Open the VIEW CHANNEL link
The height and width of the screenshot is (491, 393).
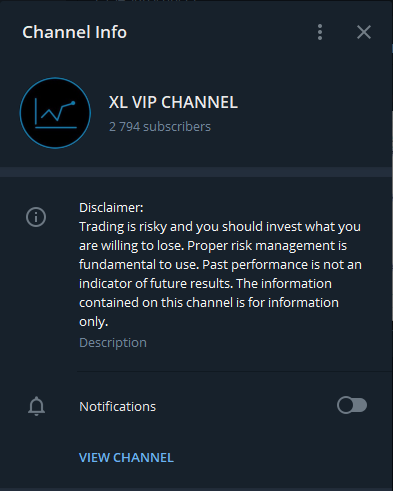126,458
